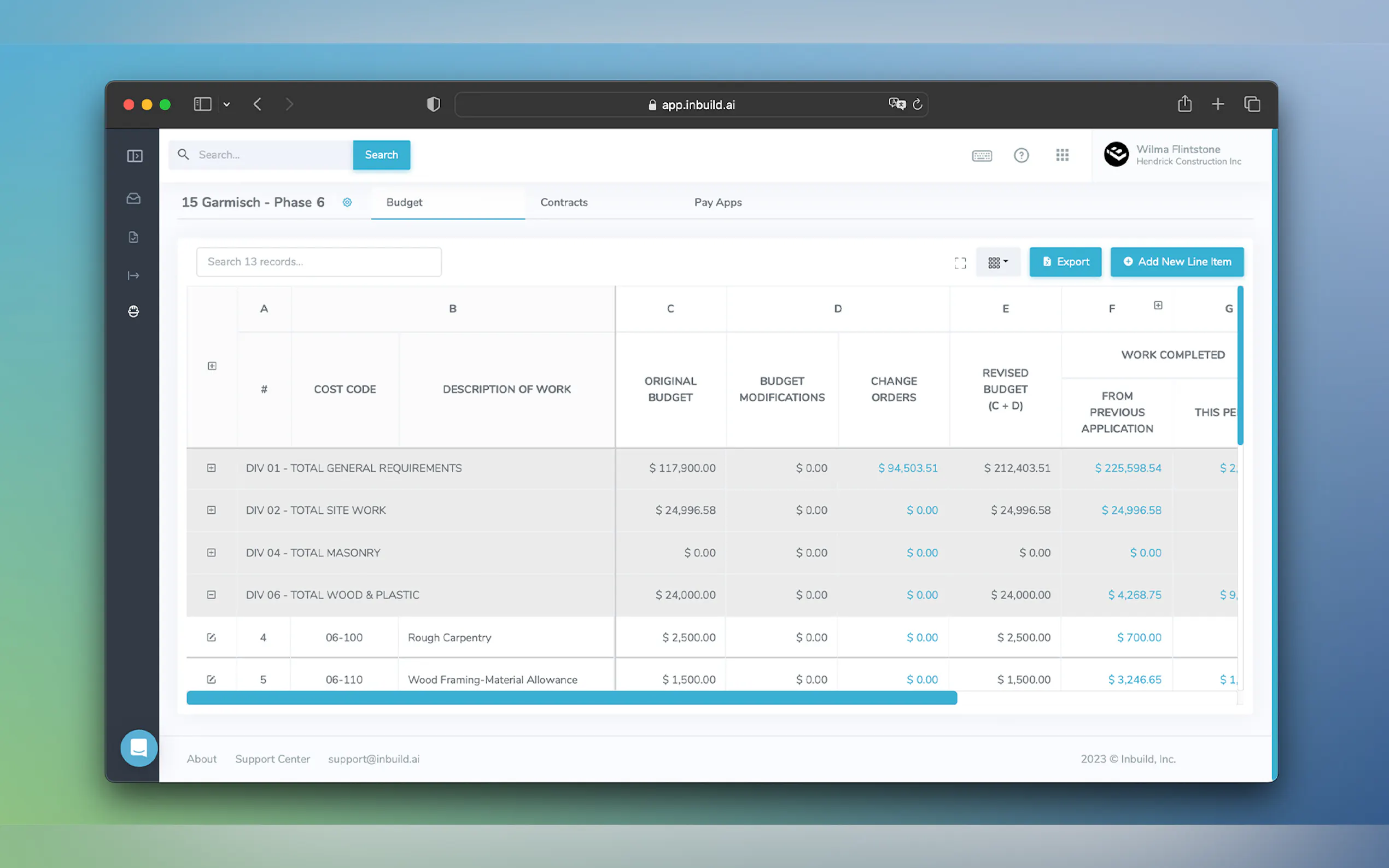1389x868 pixels.
Task: Expand all rows from header plus icon
Action: pos(212,366)
